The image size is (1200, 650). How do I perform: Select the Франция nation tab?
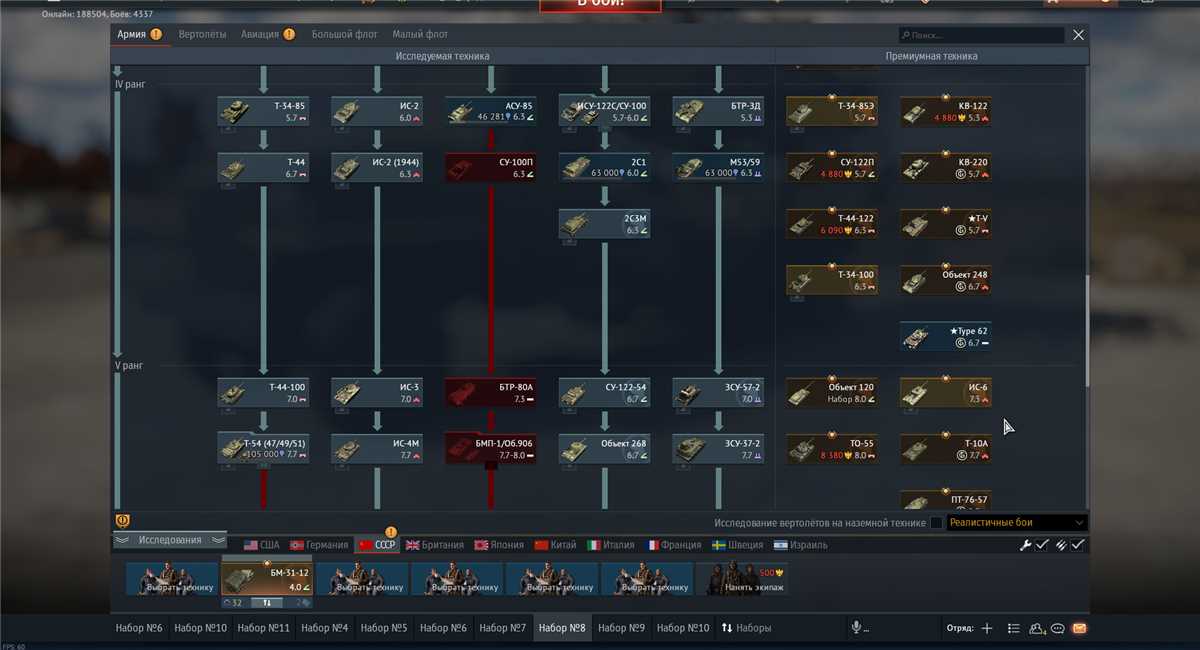coord(675,545)
